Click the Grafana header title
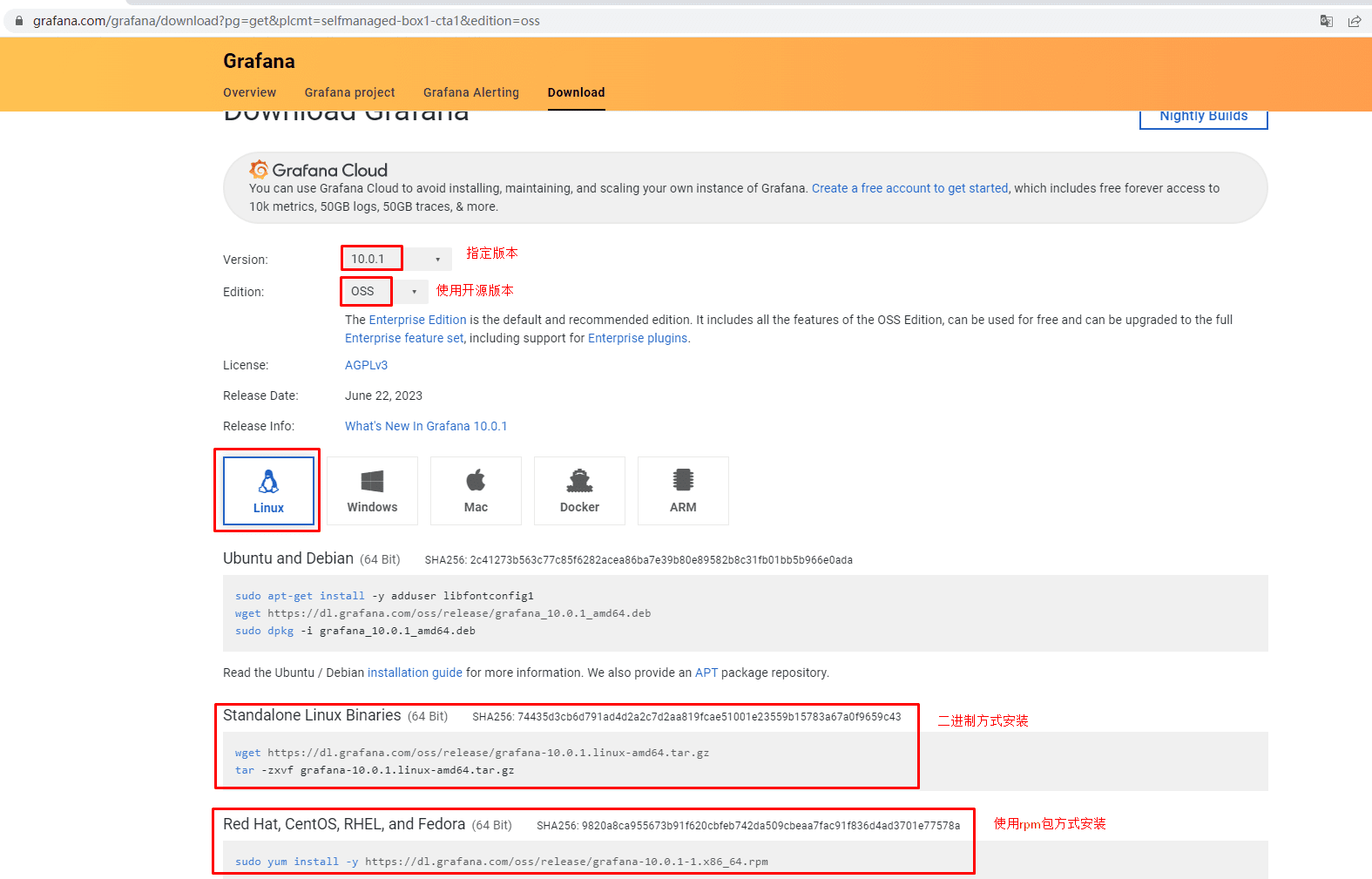Viewport: 1372px width, 879px height. click(x=259, y=61)
